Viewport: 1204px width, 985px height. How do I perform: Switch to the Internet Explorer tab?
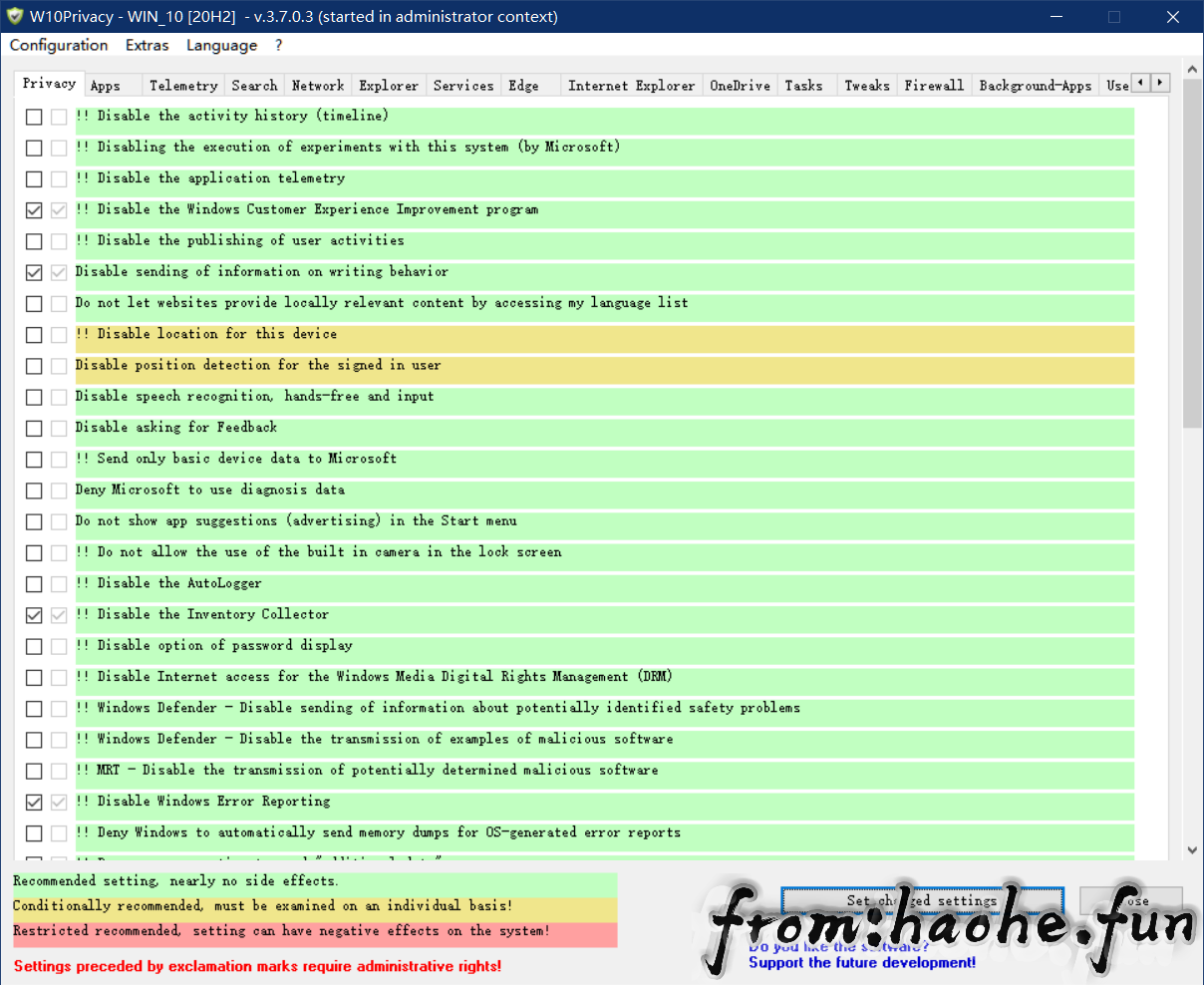click(631, 86)
